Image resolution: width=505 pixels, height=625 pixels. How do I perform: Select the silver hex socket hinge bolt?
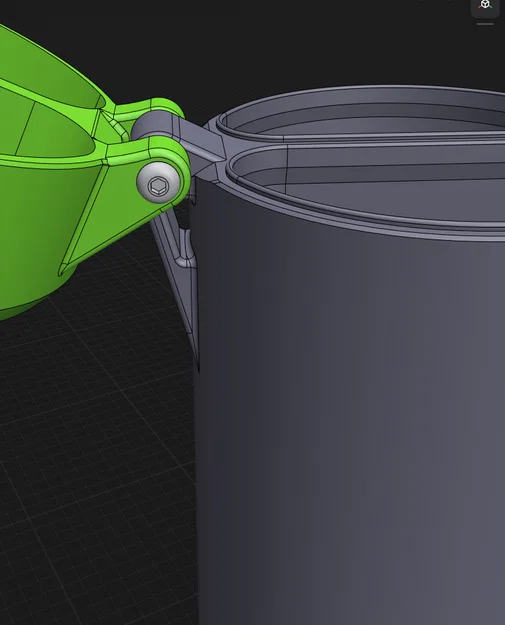[158, 183]
